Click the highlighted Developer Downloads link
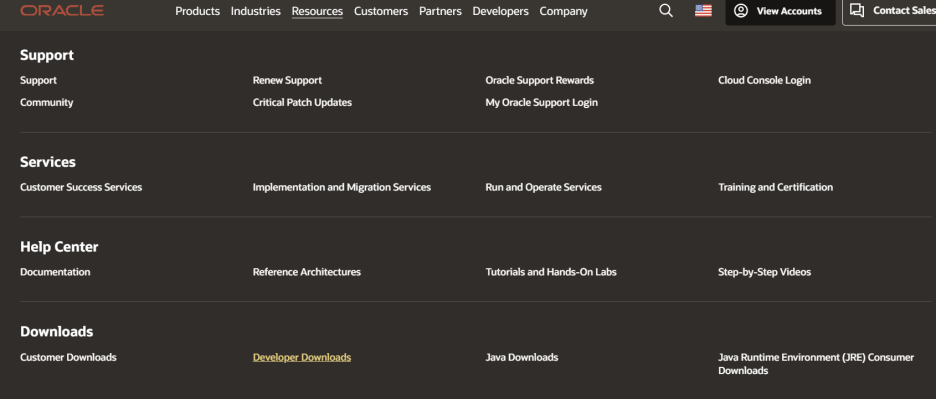Image resolution: width=936 pixels, height=399 pixels. [302, 357]
